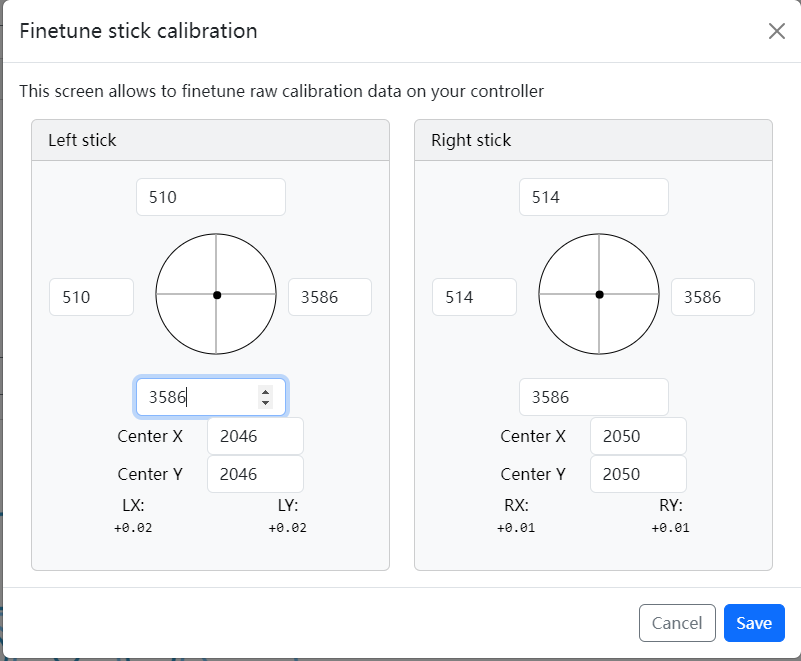Select the field left of the right stick circle

coord(474,297)
